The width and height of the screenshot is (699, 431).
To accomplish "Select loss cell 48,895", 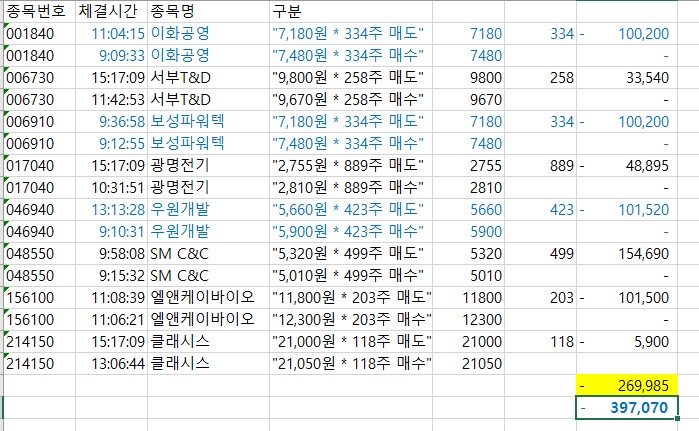I will 627,166.
